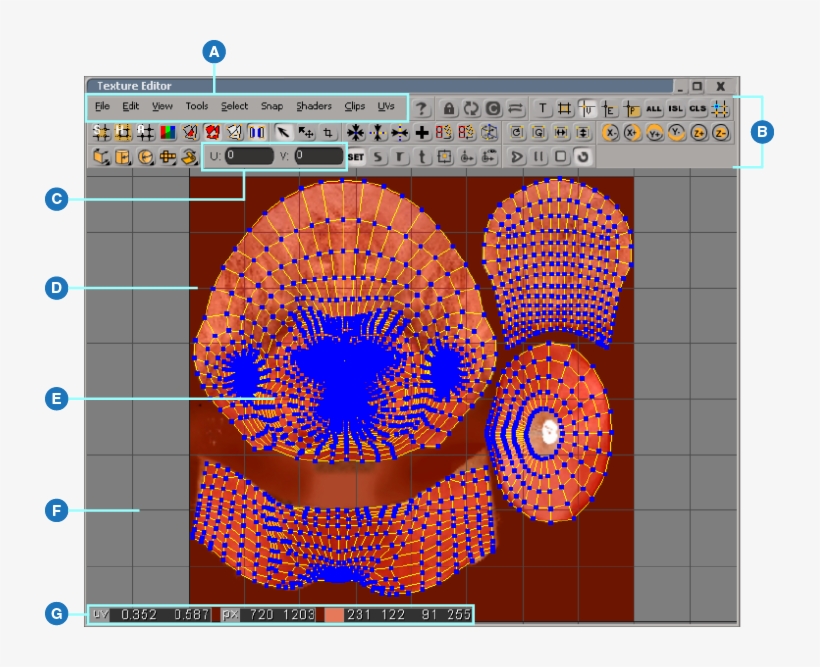Viewport: 820px width, 667px height.
Task: Click the ALL selection button
Action: 654,108
